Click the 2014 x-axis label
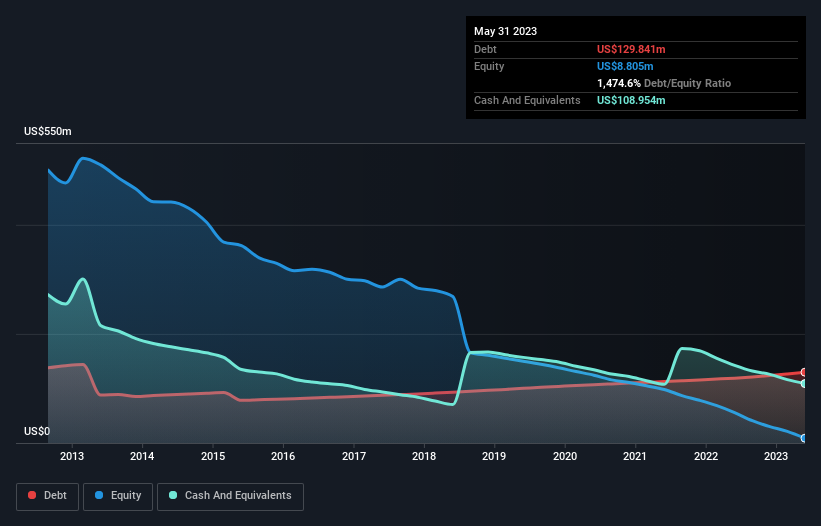This screenshot has height=526, width=821. [142, 456]
